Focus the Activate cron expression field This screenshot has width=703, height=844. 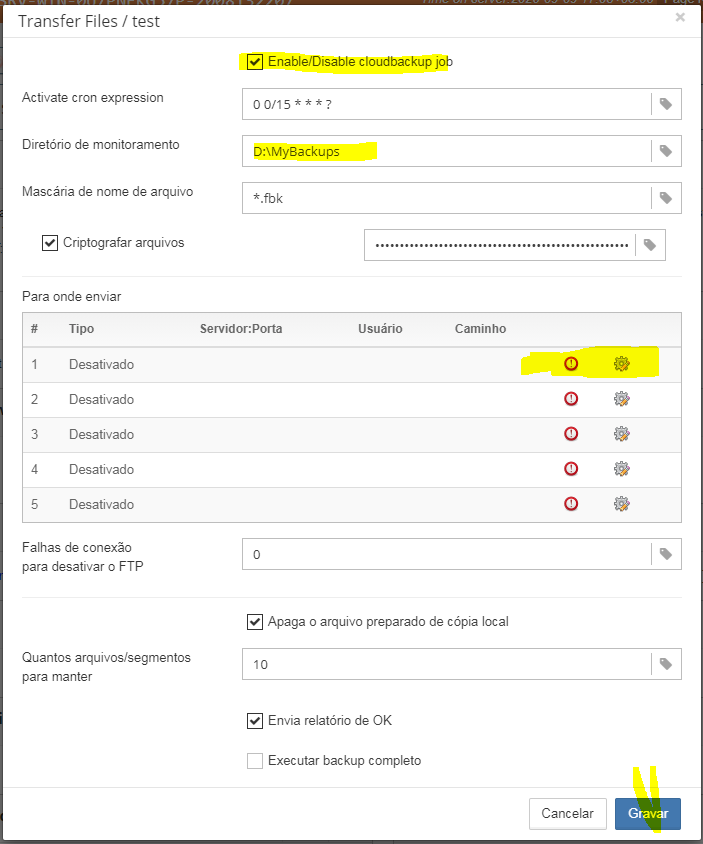tap(446, 104)
